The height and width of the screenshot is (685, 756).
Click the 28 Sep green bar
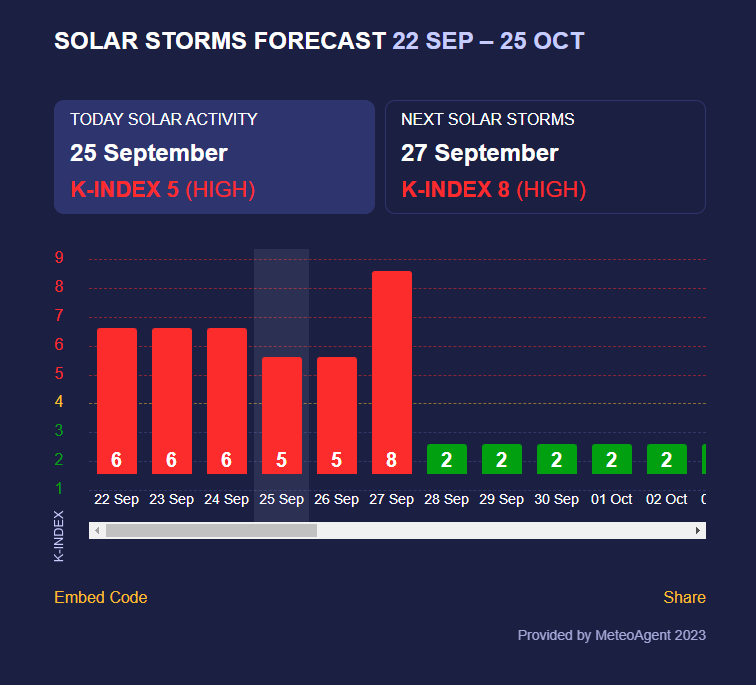[447, 459]
